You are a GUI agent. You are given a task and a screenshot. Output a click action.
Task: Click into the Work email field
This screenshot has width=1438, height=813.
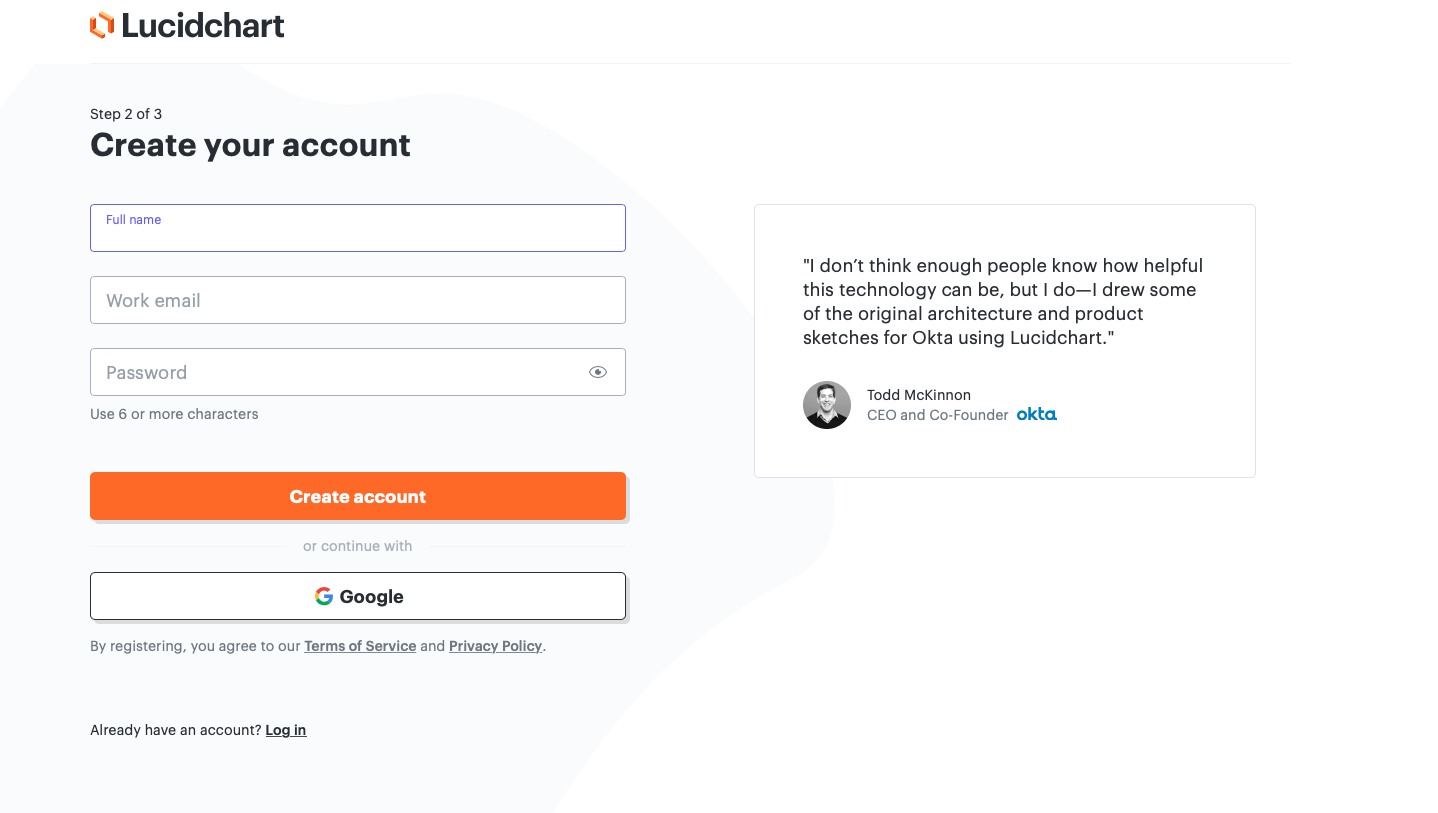click(357, 300)
